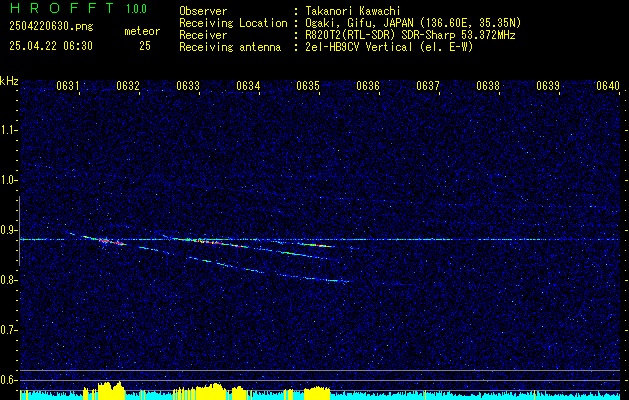This screenshot has height=400, width=629.
Task: Click the meteor label
Action: click(x=142, y=31)
